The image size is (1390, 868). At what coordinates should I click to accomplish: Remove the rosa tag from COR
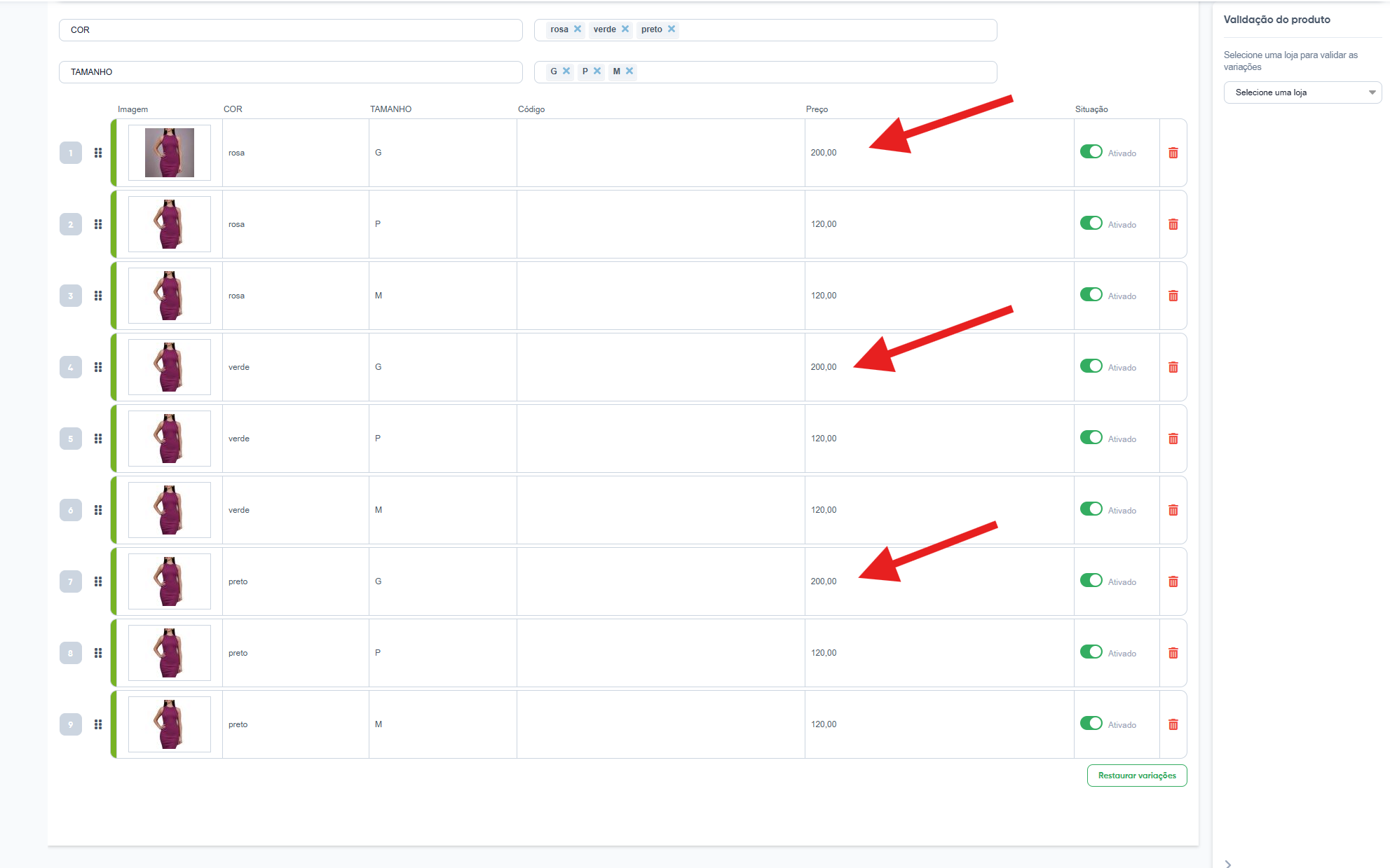(578, 29)
